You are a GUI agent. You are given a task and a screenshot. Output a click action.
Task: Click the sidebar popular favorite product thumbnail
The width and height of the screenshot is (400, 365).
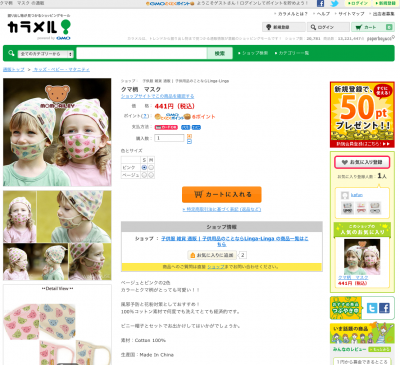point(362,257)
